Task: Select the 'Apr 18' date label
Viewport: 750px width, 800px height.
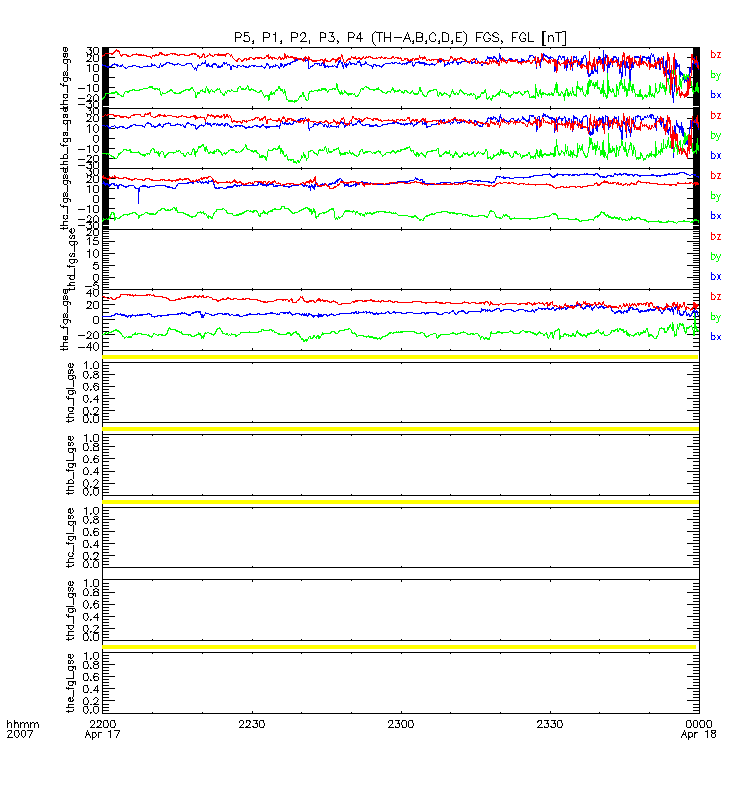Action: tap(698, 735)
